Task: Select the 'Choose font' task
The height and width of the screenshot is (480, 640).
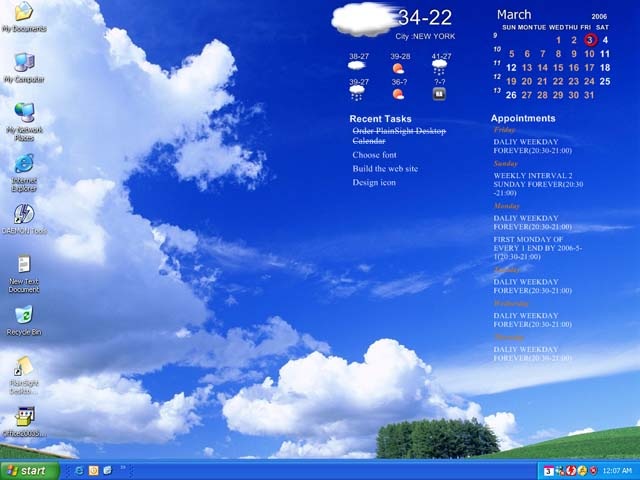Action: (375, 155)
